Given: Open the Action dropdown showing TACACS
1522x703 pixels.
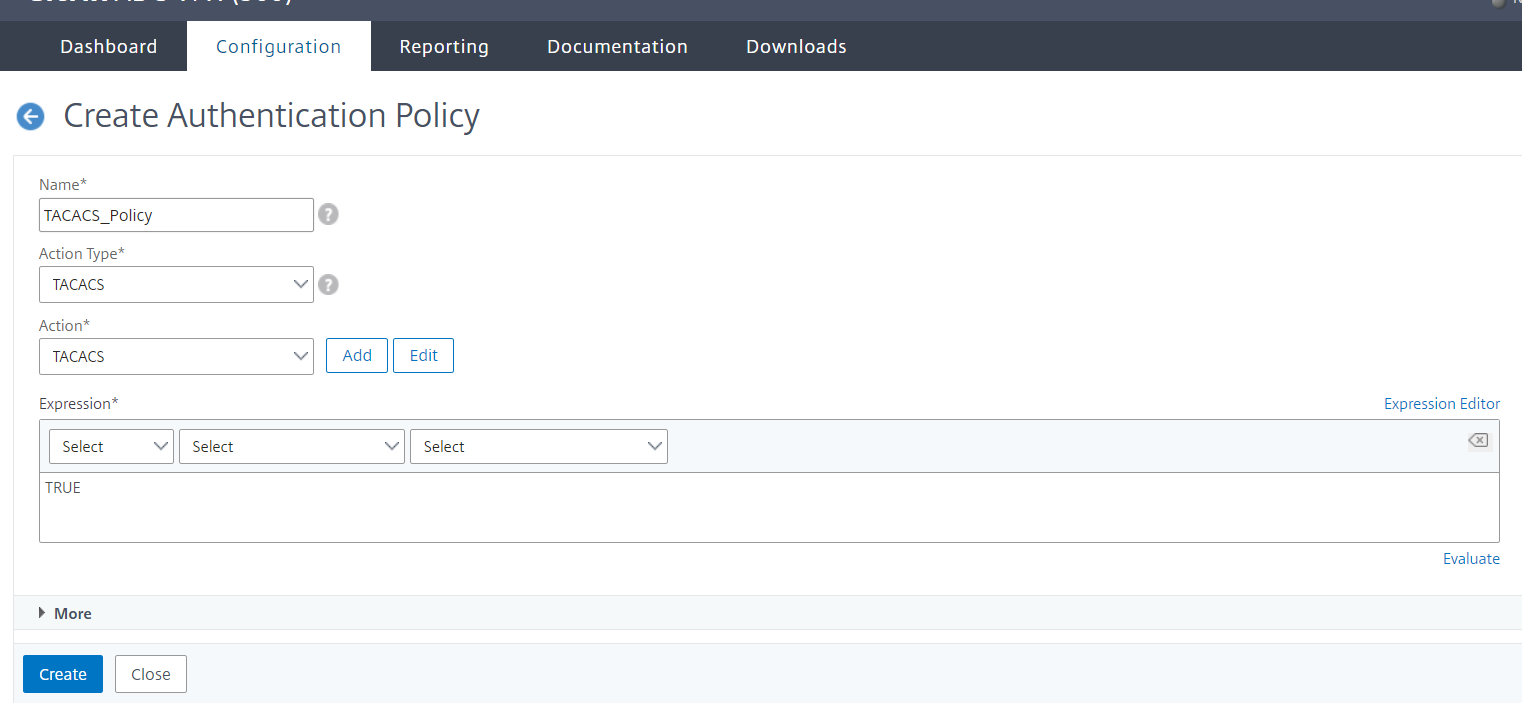Looking at the screenshot, I should 176,356.
